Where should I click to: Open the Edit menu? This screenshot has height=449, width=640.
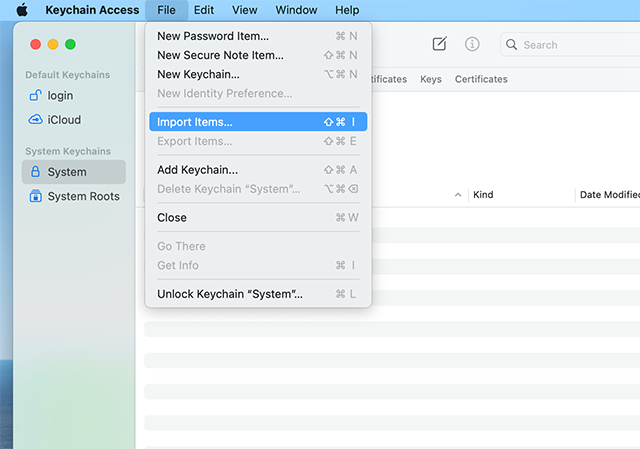(204, 10)
